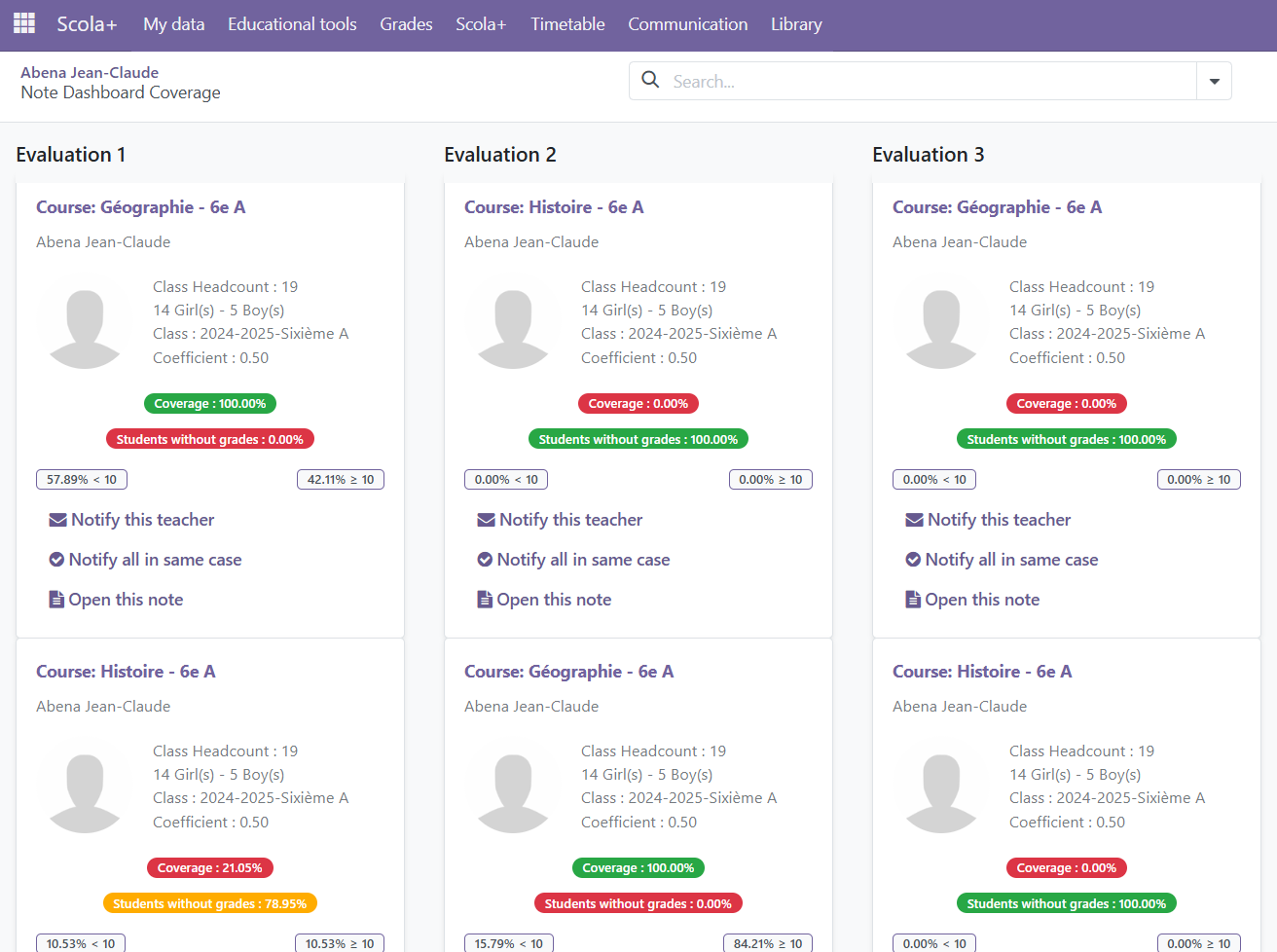Click orange Students without grades : 78.95% badge
The image size is (1277, 952).
coord(210,904)
